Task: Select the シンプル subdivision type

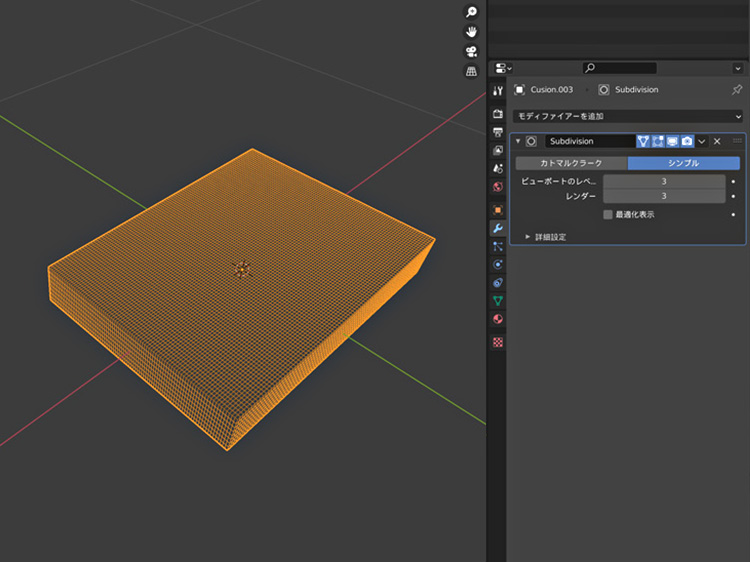Action: 683,163
